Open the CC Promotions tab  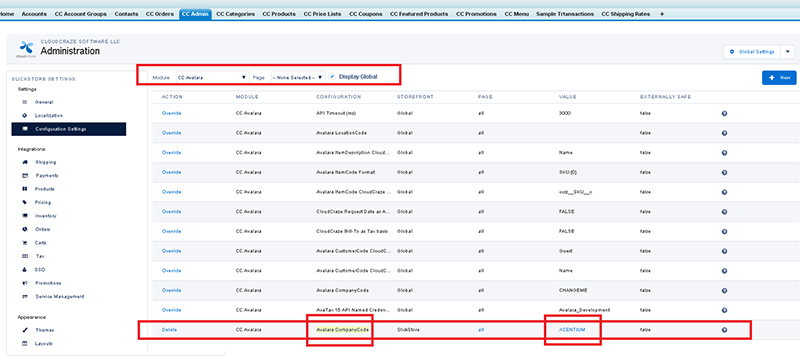[x=477, y=14]
